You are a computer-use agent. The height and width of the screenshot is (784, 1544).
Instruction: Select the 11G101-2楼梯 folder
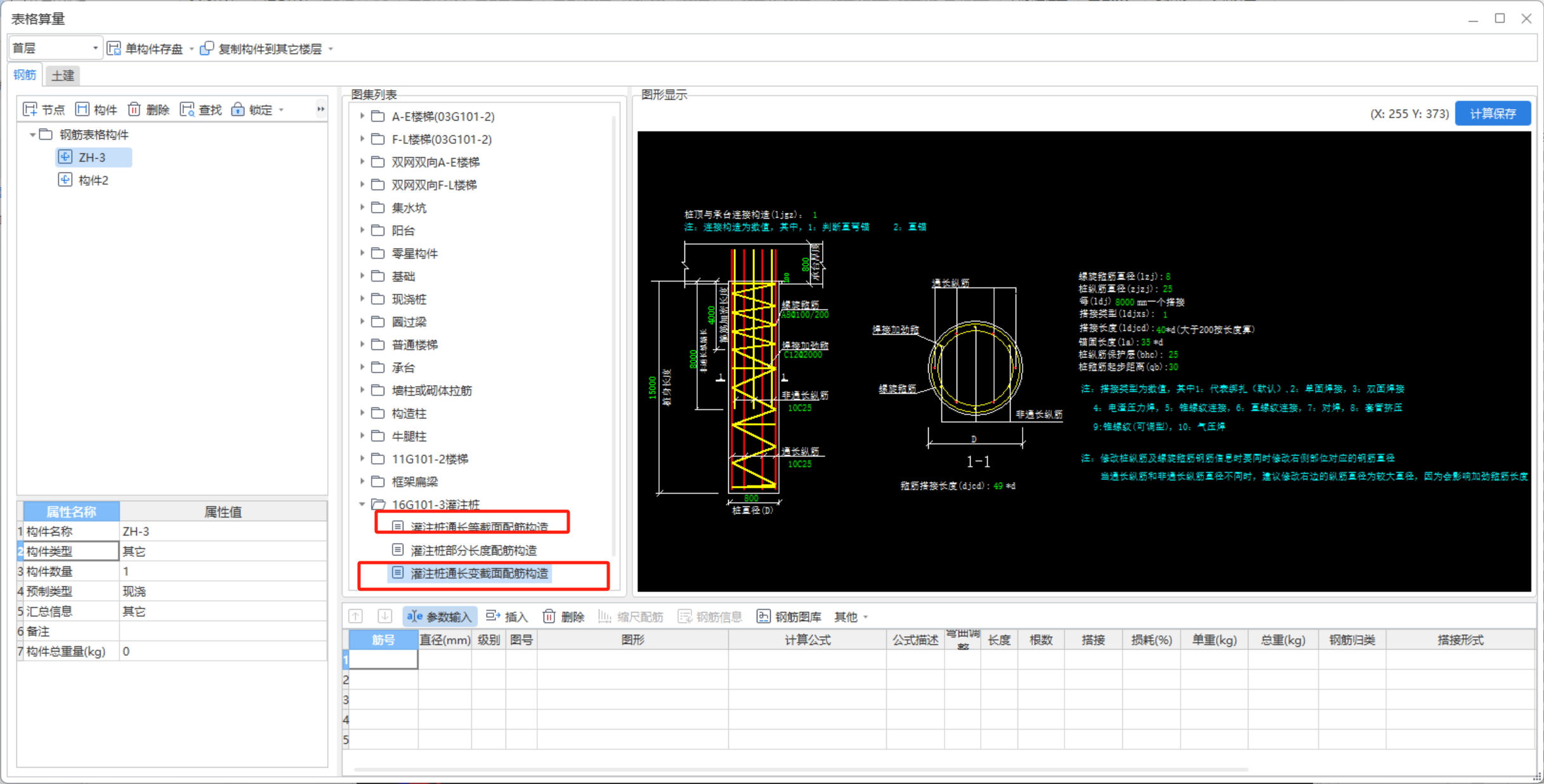pos(429,459)
